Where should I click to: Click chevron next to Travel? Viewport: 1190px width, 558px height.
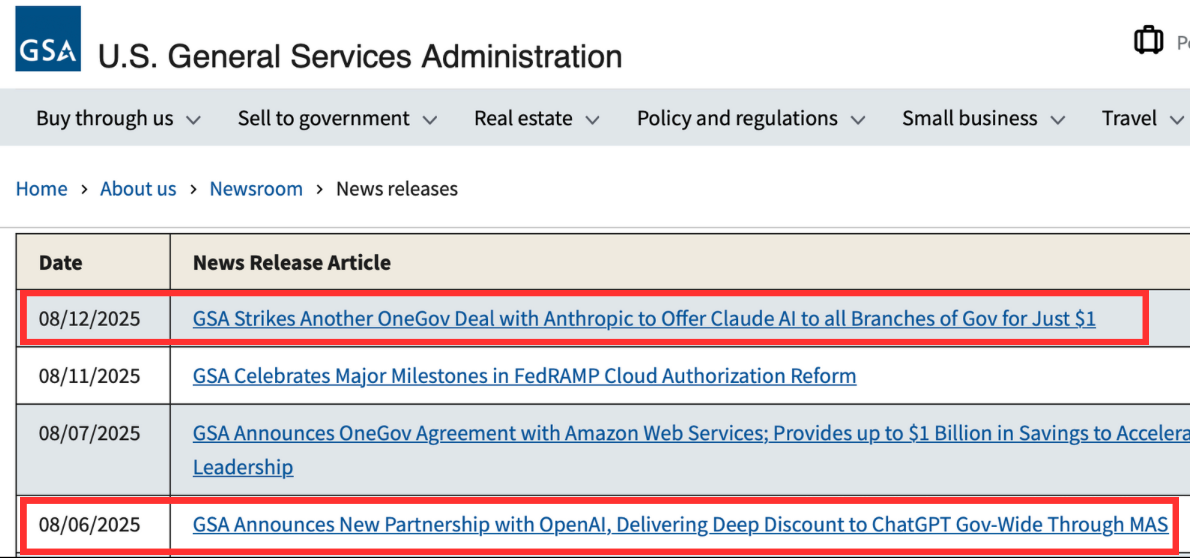coord(1176,120)
